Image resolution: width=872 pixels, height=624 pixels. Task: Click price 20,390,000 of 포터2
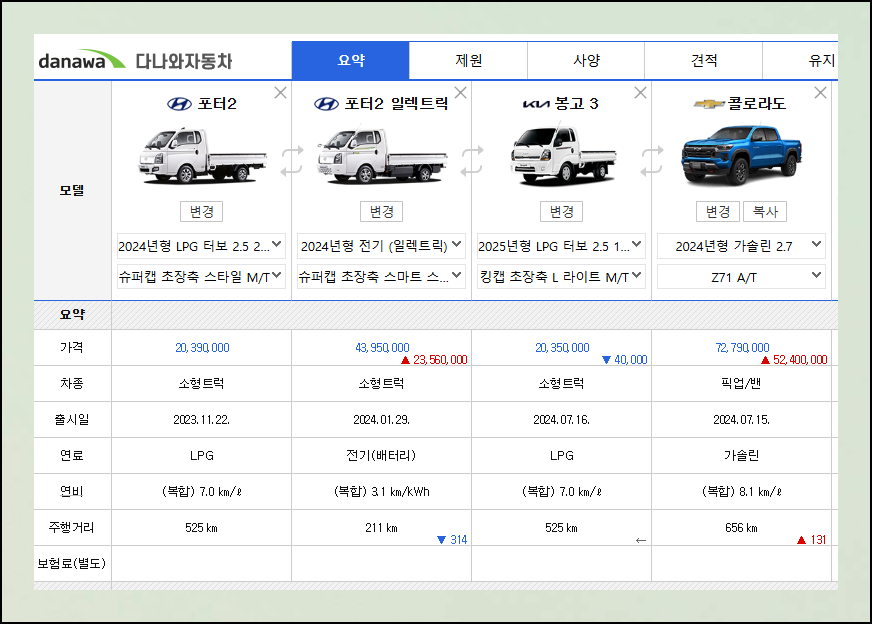[x=202, y=348]
